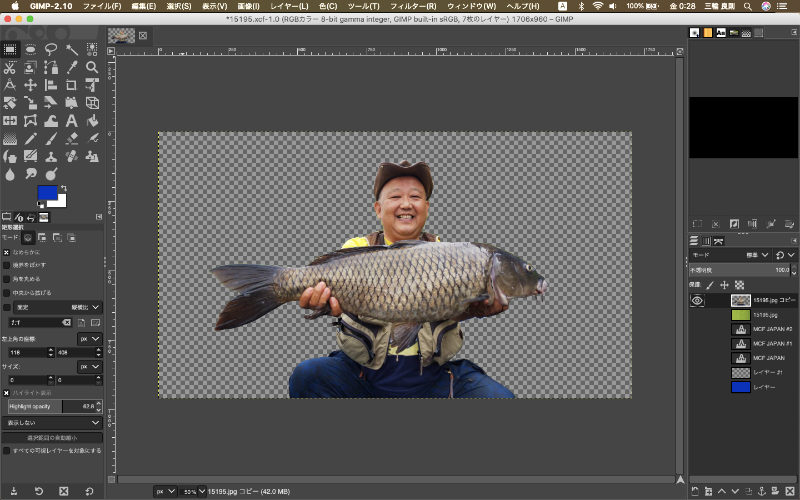This screenshot has width=800, height=500.
Task: Choose the Eraser tool
Action: point(72,138)
